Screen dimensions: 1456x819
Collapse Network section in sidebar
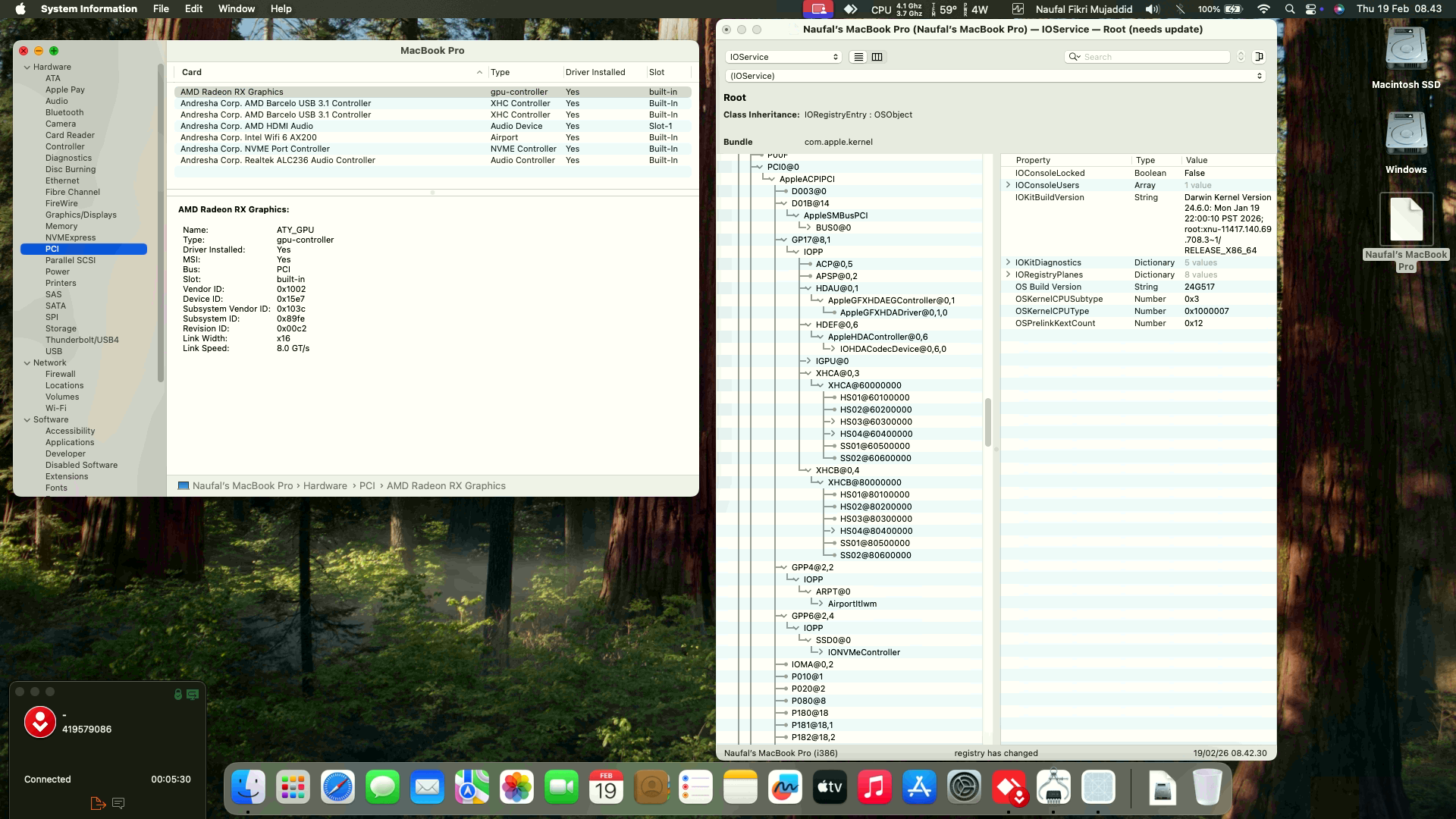tap(27, 362)
